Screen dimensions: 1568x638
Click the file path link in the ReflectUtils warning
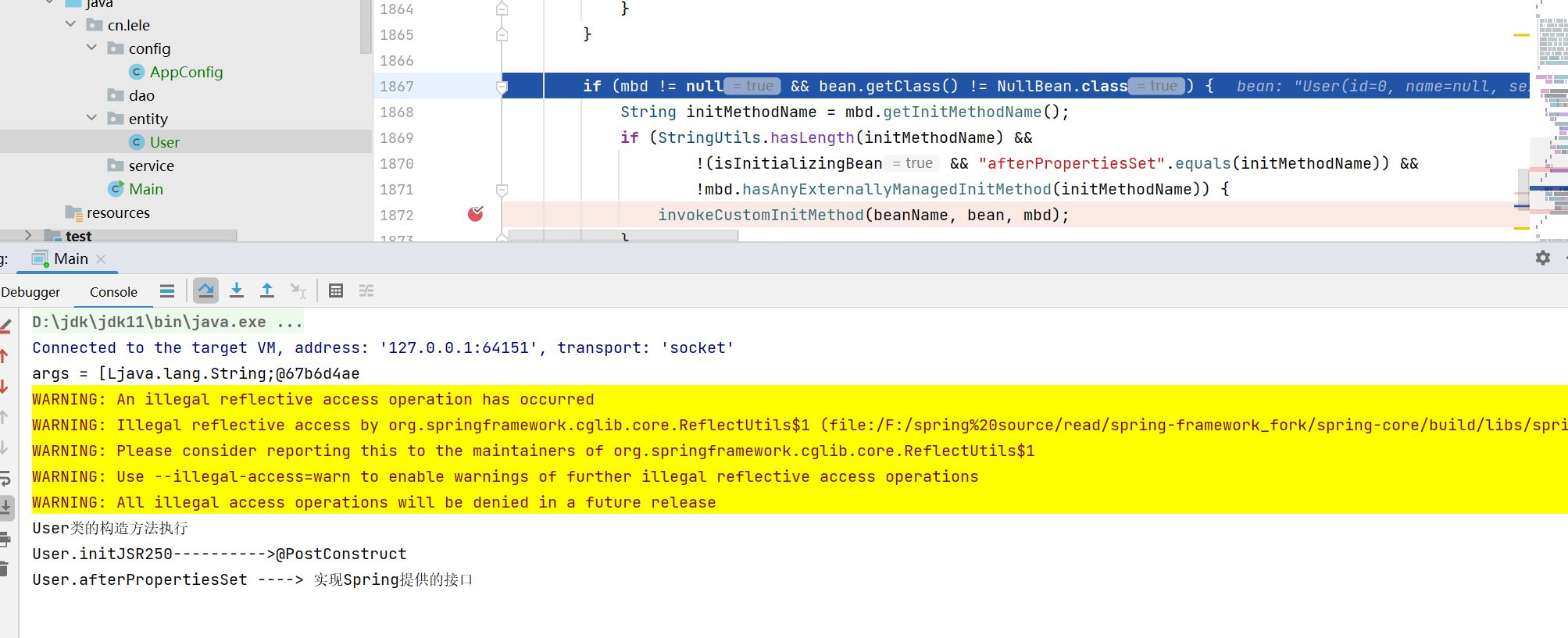point(1198,426)
